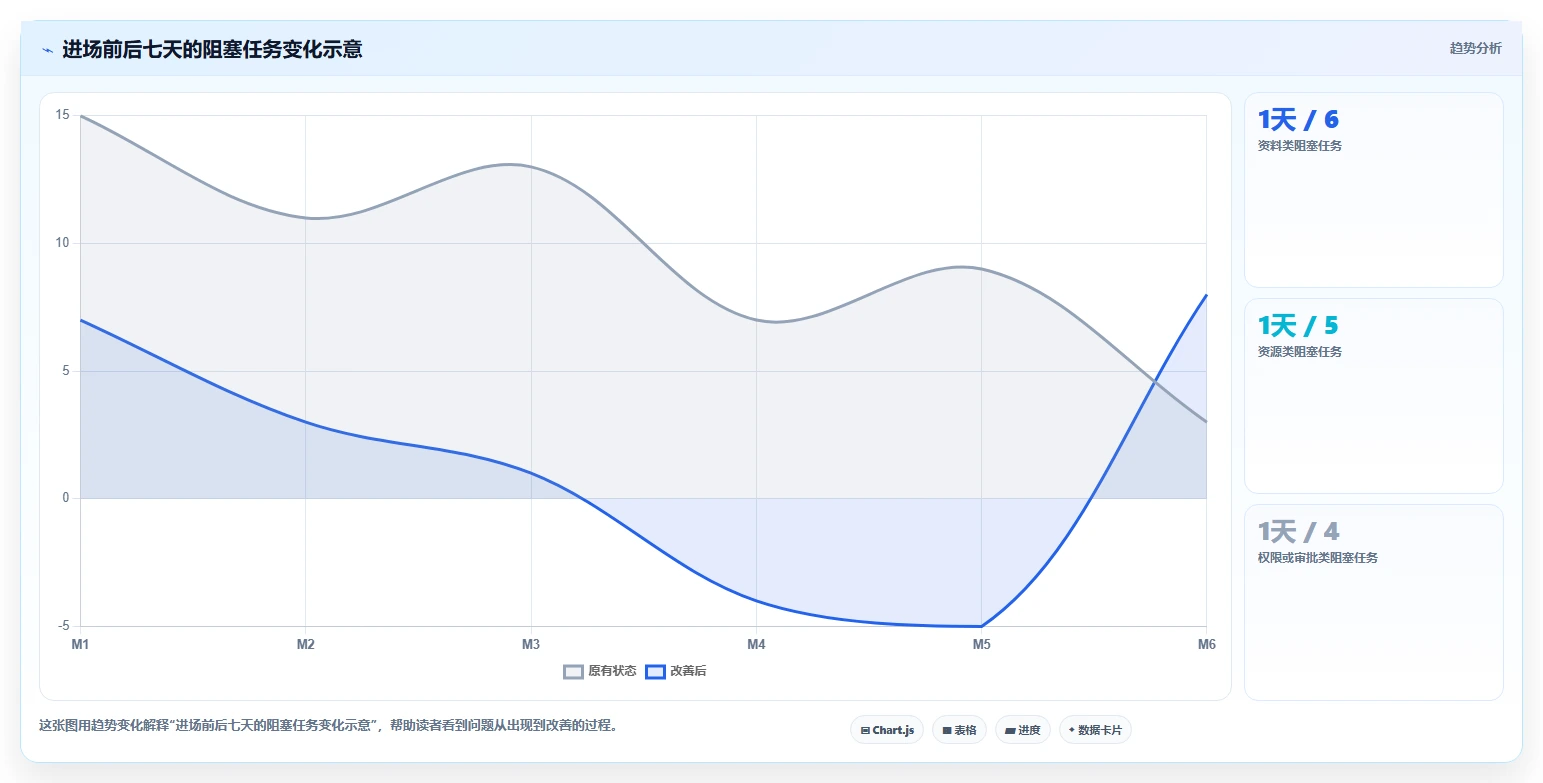
Task: Click the blue line's end point at M6
Action: pyautogui.click(x=1207, y=295)
